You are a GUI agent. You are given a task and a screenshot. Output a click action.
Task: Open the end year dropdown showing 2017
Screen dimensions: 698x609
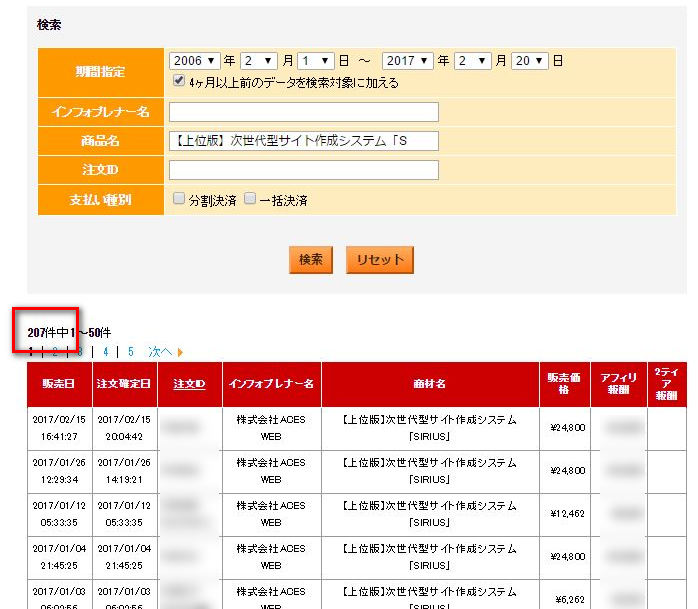point(407,61)
